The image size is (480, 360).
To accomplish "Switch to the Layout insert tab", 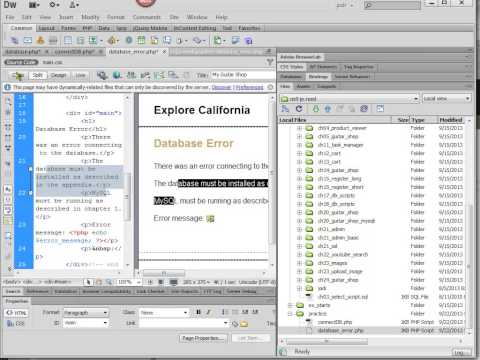I will [x=46, y=28].
